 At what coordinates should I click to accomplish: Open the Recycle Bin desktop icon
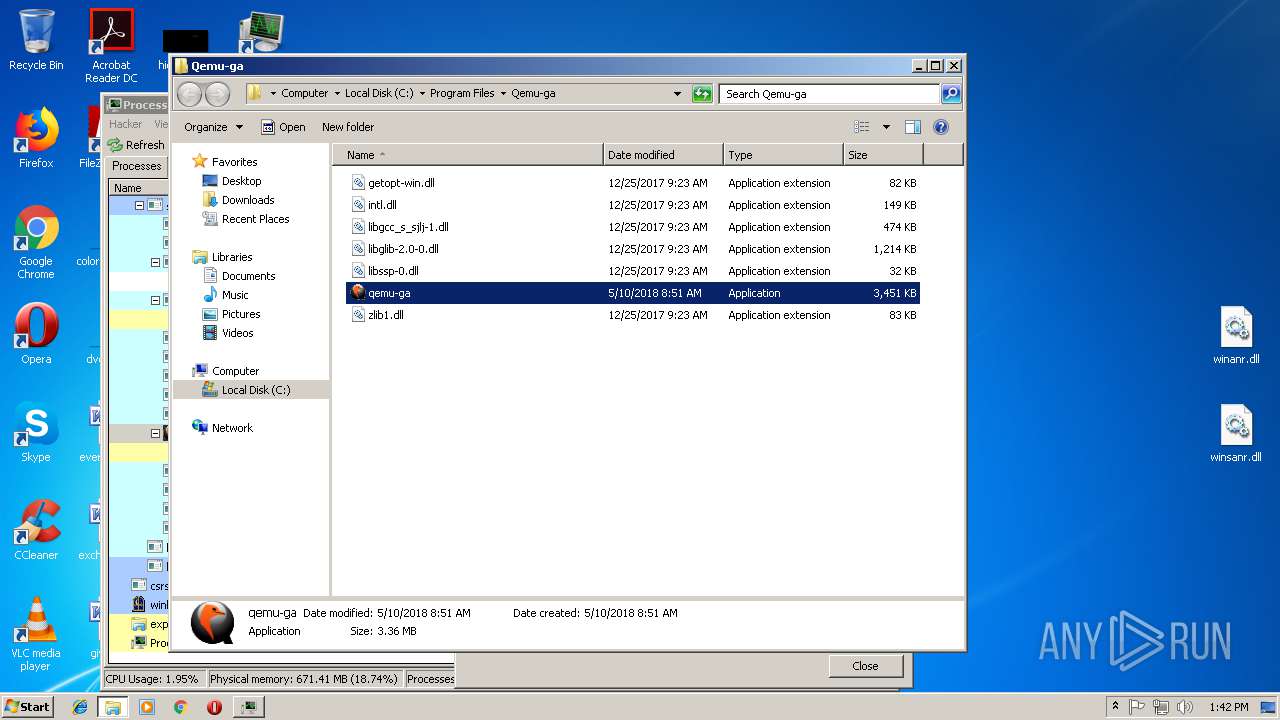pos(36,40)
